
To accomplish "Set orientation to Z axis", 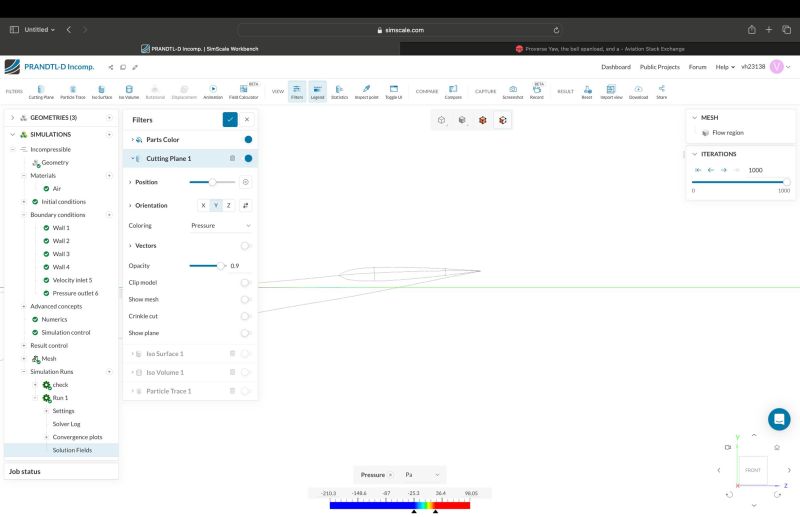I will [229, 205].
